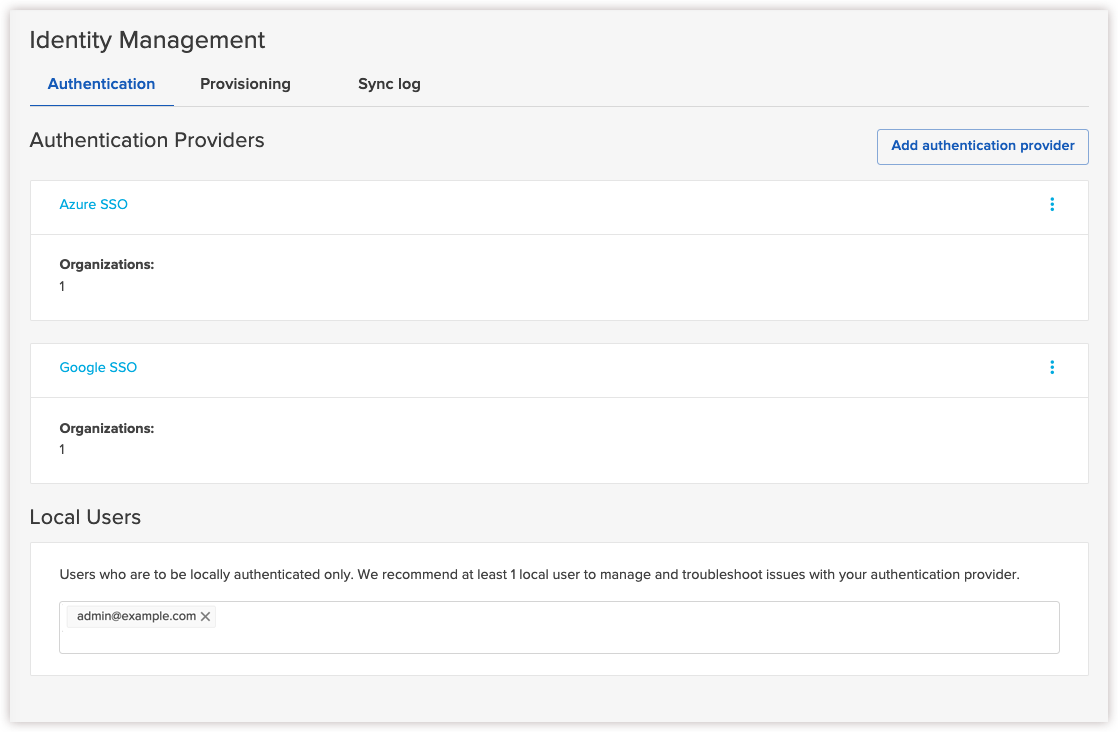Image resolution: width=1118 pixels, height=732 pixels.
Task: Open the Azure SSO provider details
Action: tap(93, 204)
